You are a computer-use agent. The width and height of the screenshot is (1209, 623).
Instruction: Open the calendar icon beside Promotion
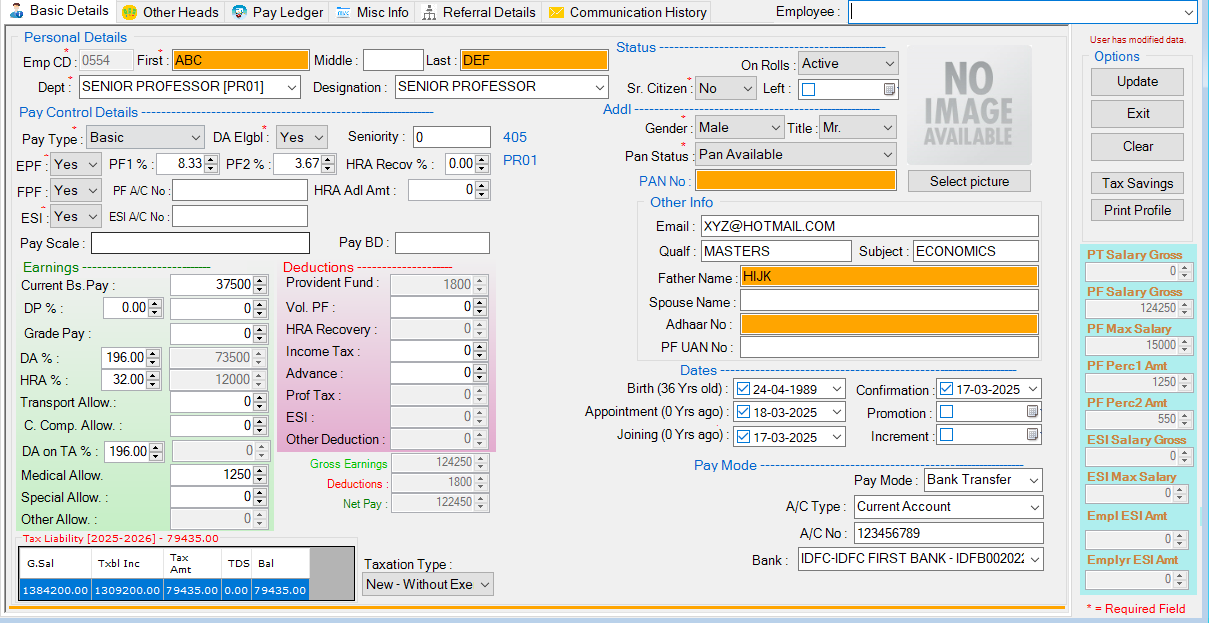[1031, 411]
